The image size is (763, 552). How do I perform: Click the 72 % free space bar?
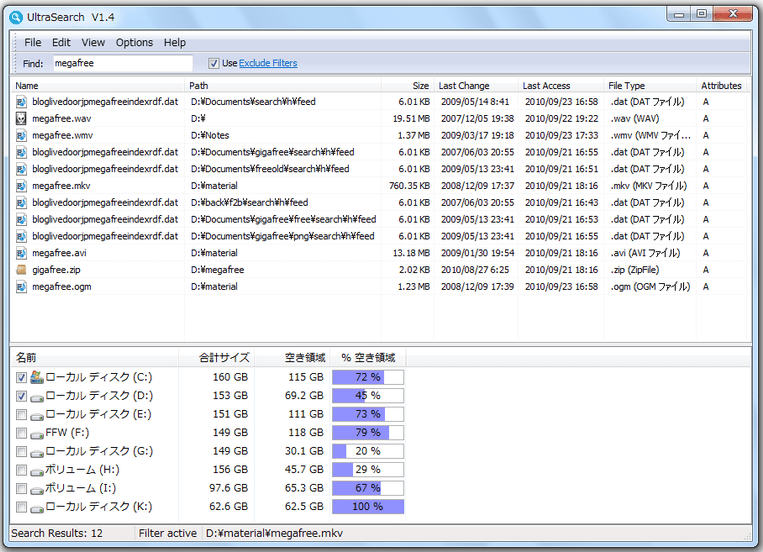pyautogui.click(x=368, y=377)
